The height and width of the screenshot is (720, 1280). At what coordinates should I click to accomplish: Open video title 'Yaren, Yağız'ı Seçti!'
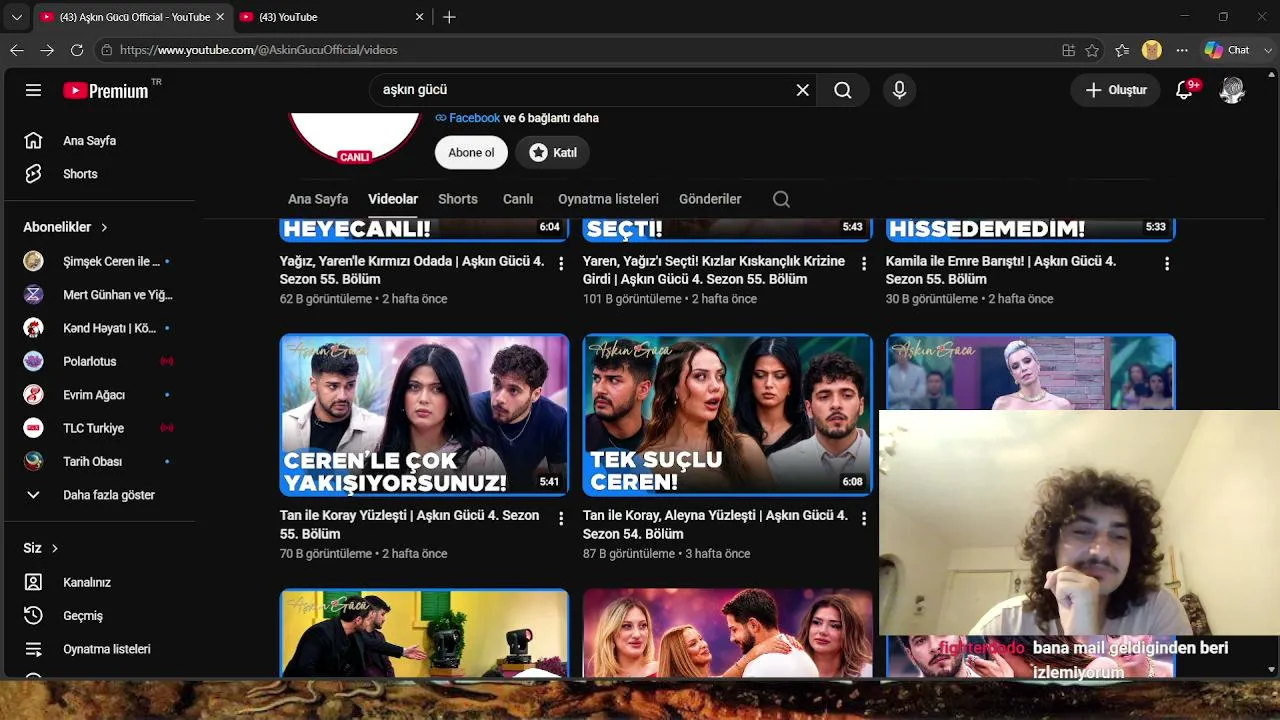pos(714,270)
